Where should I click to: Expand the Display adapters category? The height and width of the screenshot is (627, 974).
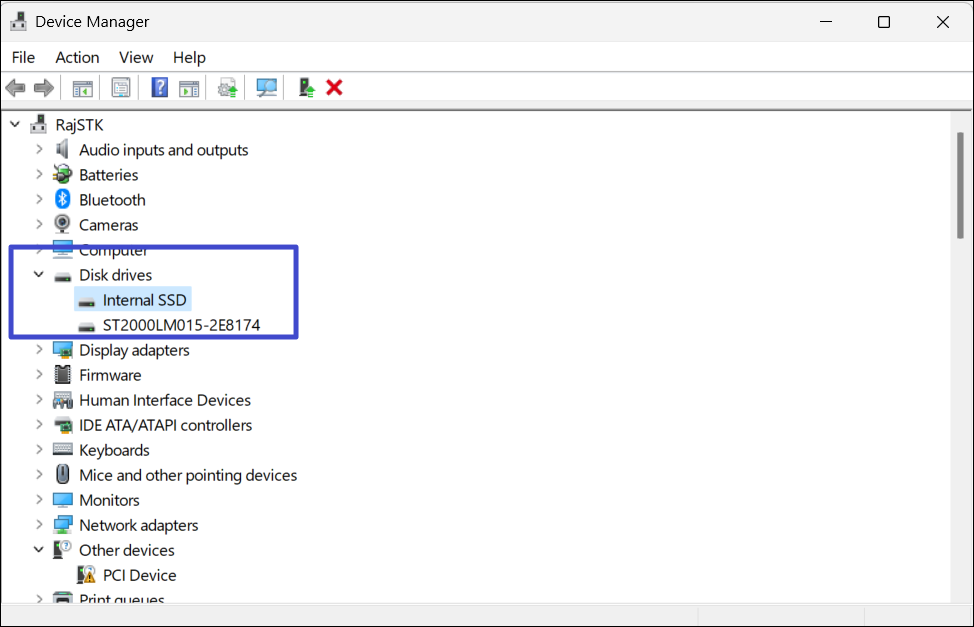pyautogui.click(x=39, y=350)
